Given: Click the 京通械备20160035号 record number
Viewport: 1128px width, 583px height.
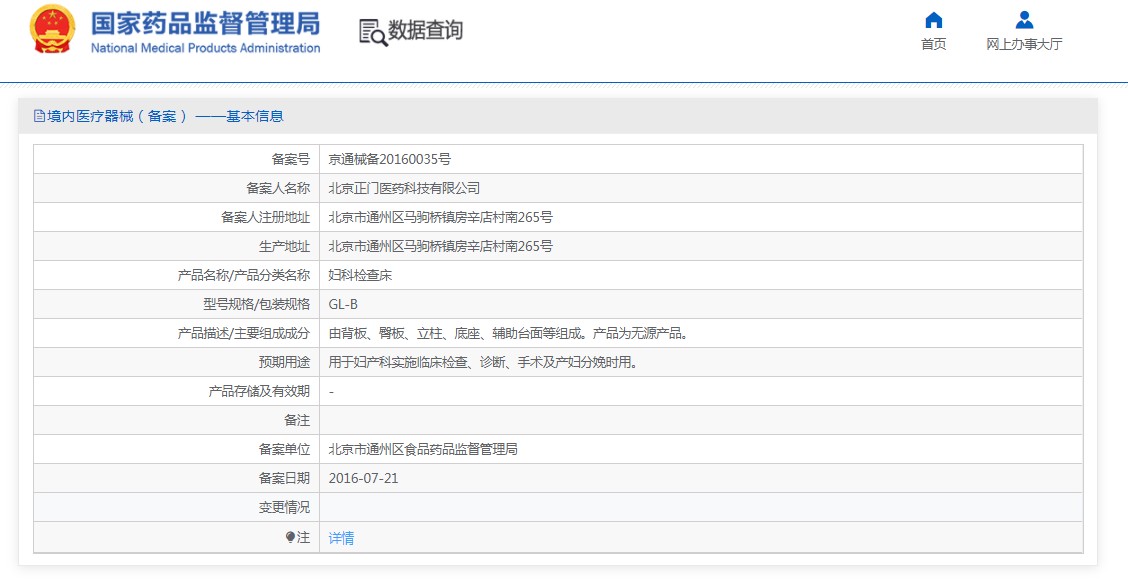Looking at the screenshot, I should click(389, 159).
